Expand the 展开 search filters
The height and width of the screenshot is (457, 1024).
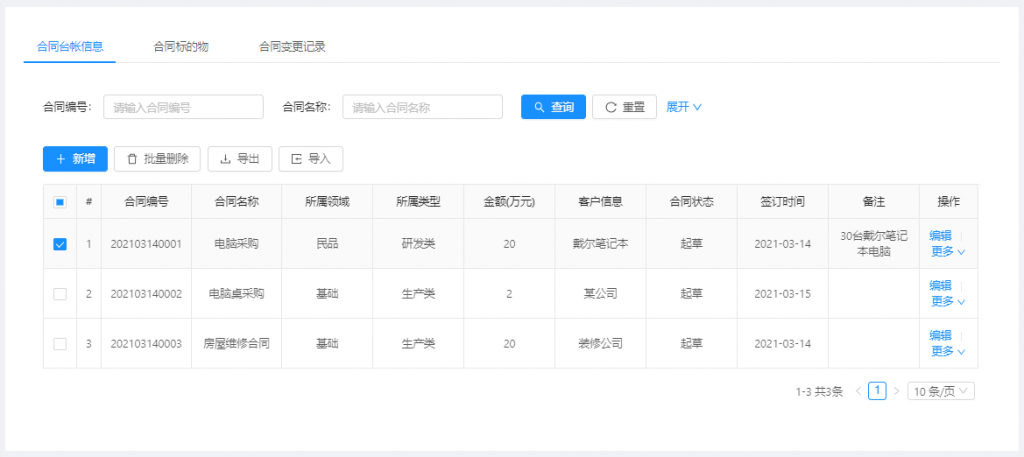[x=684, y=107]
